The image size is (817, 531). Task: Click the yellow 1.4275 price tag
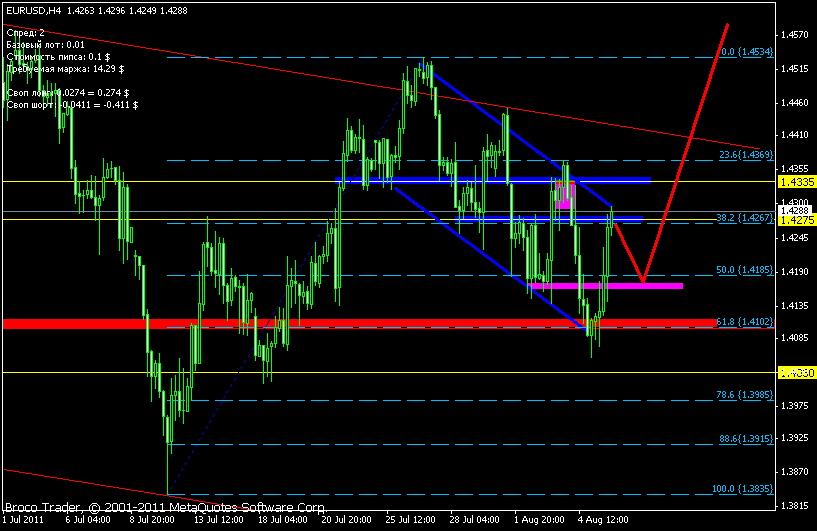[797, 220]
